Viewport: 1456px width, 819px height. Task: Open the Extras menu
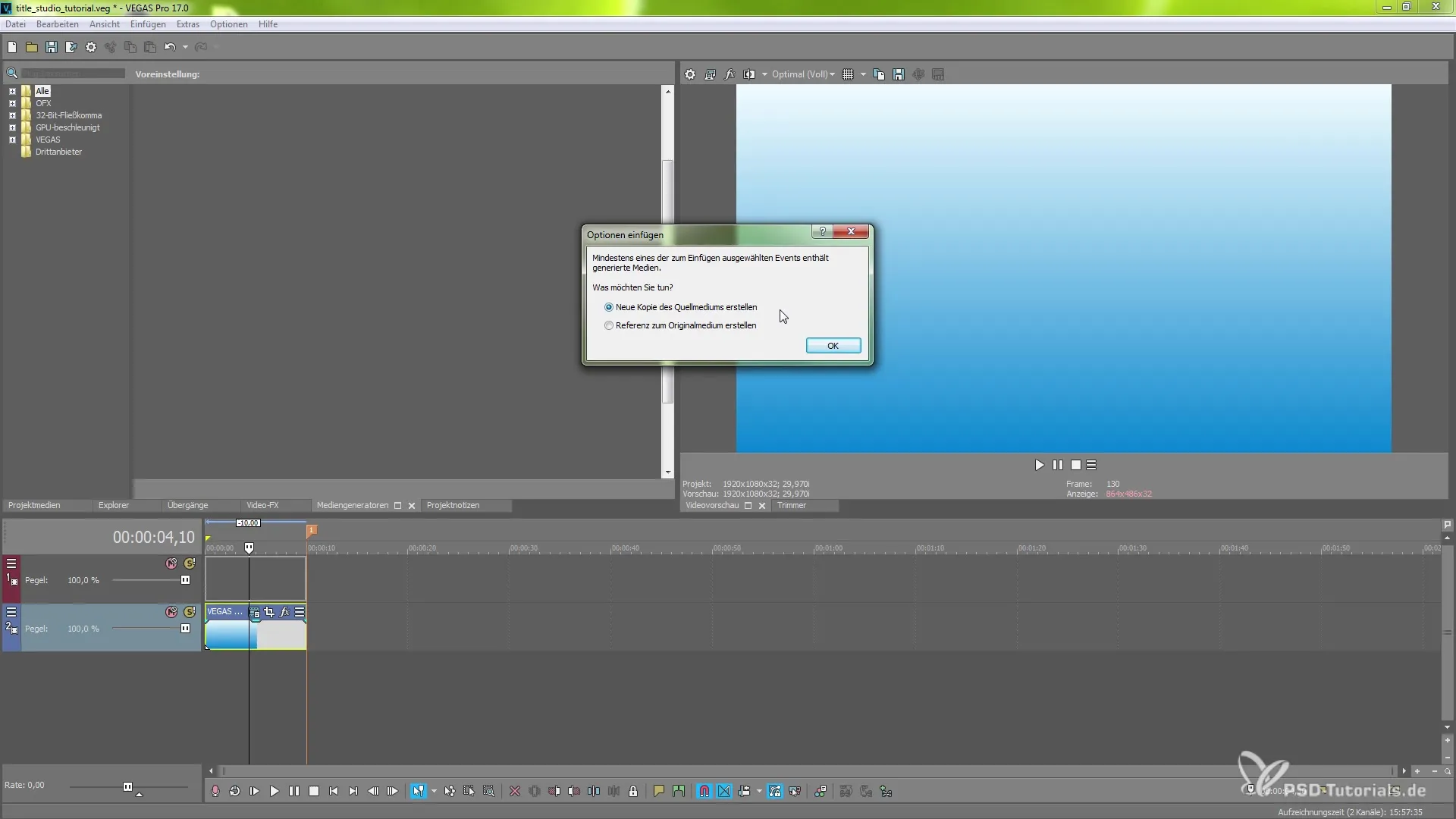tap(188, 24)
